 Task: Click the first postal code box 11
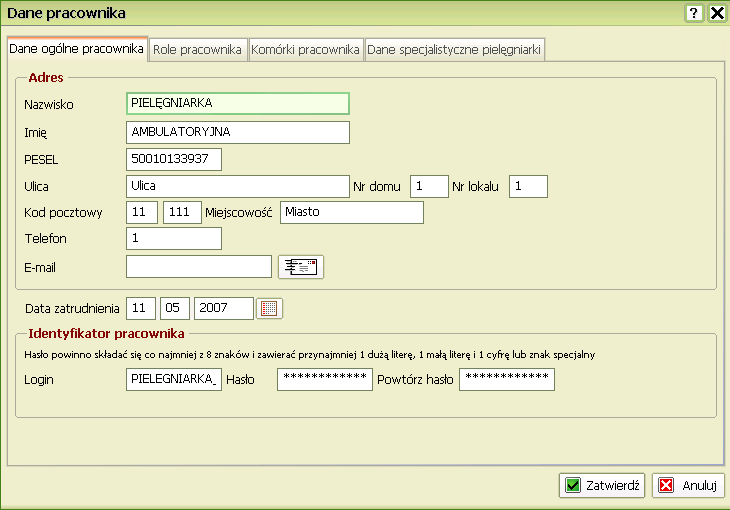click(142, 212)
